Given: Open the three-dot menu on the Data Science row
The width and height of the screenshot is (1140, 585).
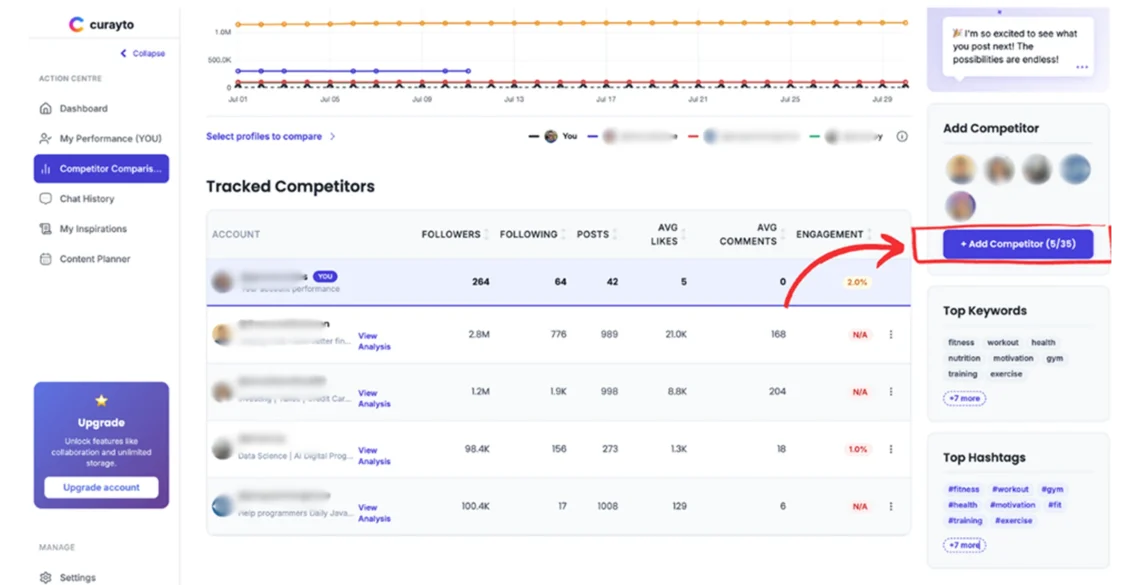Looking at the screenshot, I should (x=888, y=448).
